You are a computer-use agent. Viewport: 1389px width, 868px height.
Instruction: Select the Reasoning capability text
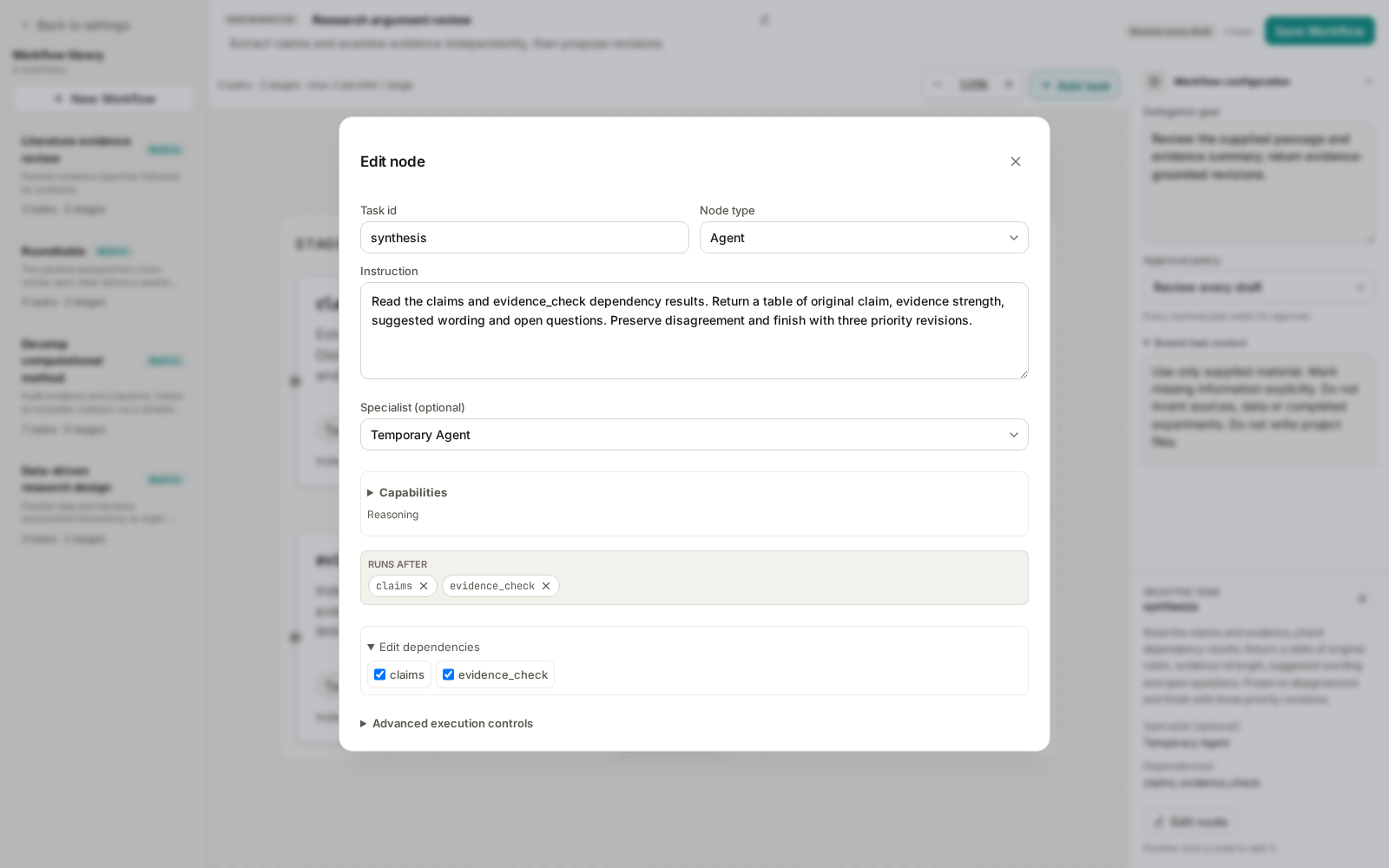pos(392,515)
